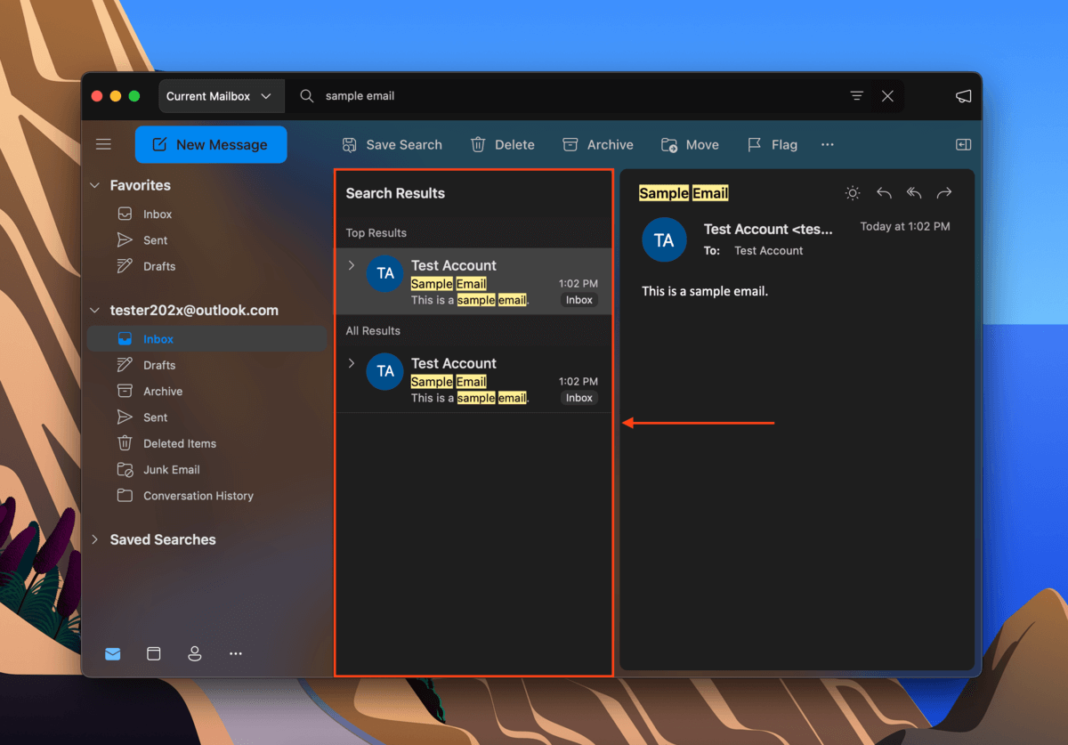Click the New Message button

[211, 145]
